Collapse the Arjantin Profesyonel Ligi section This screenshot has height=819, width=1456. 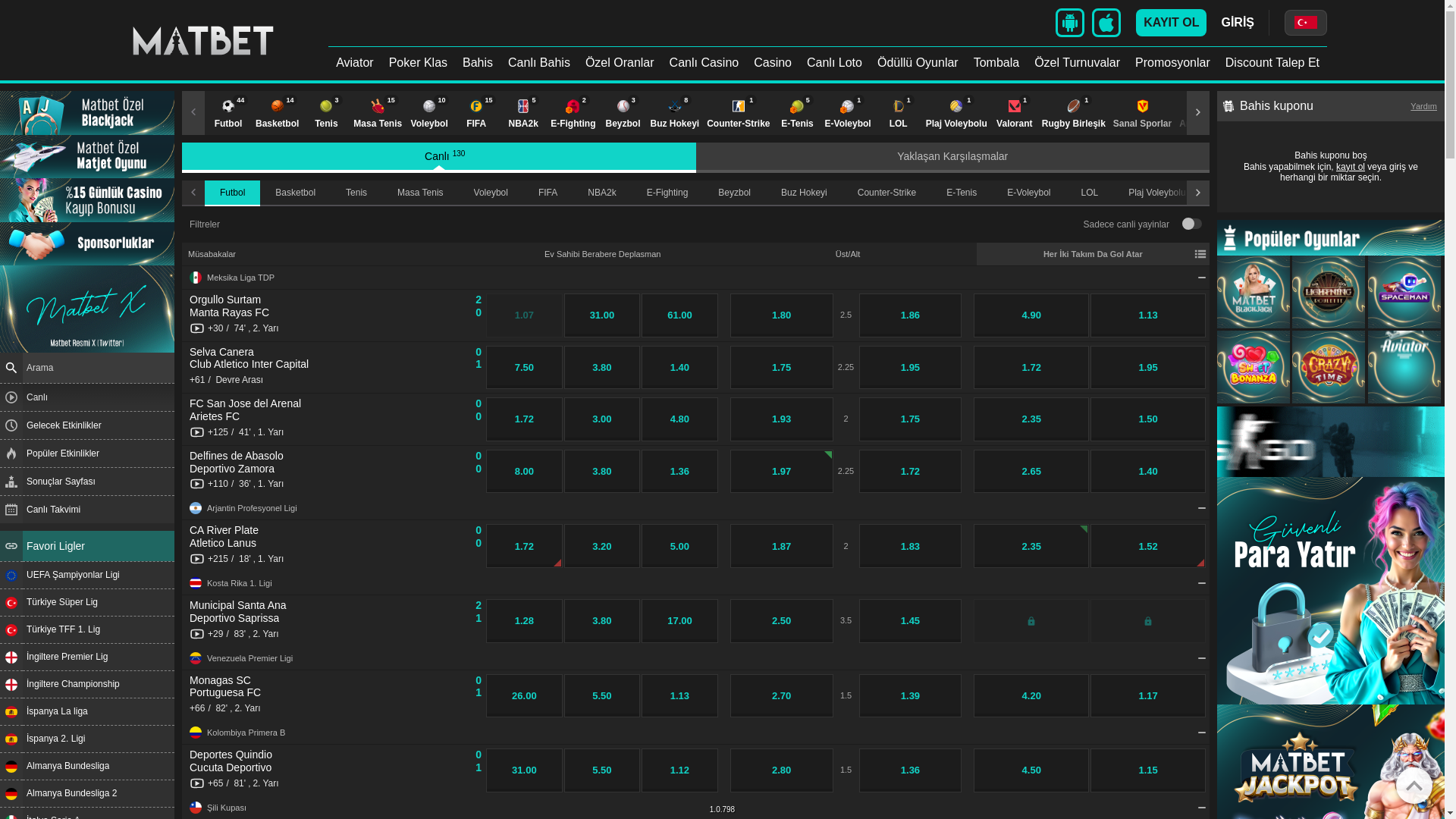coord(1202,509)
